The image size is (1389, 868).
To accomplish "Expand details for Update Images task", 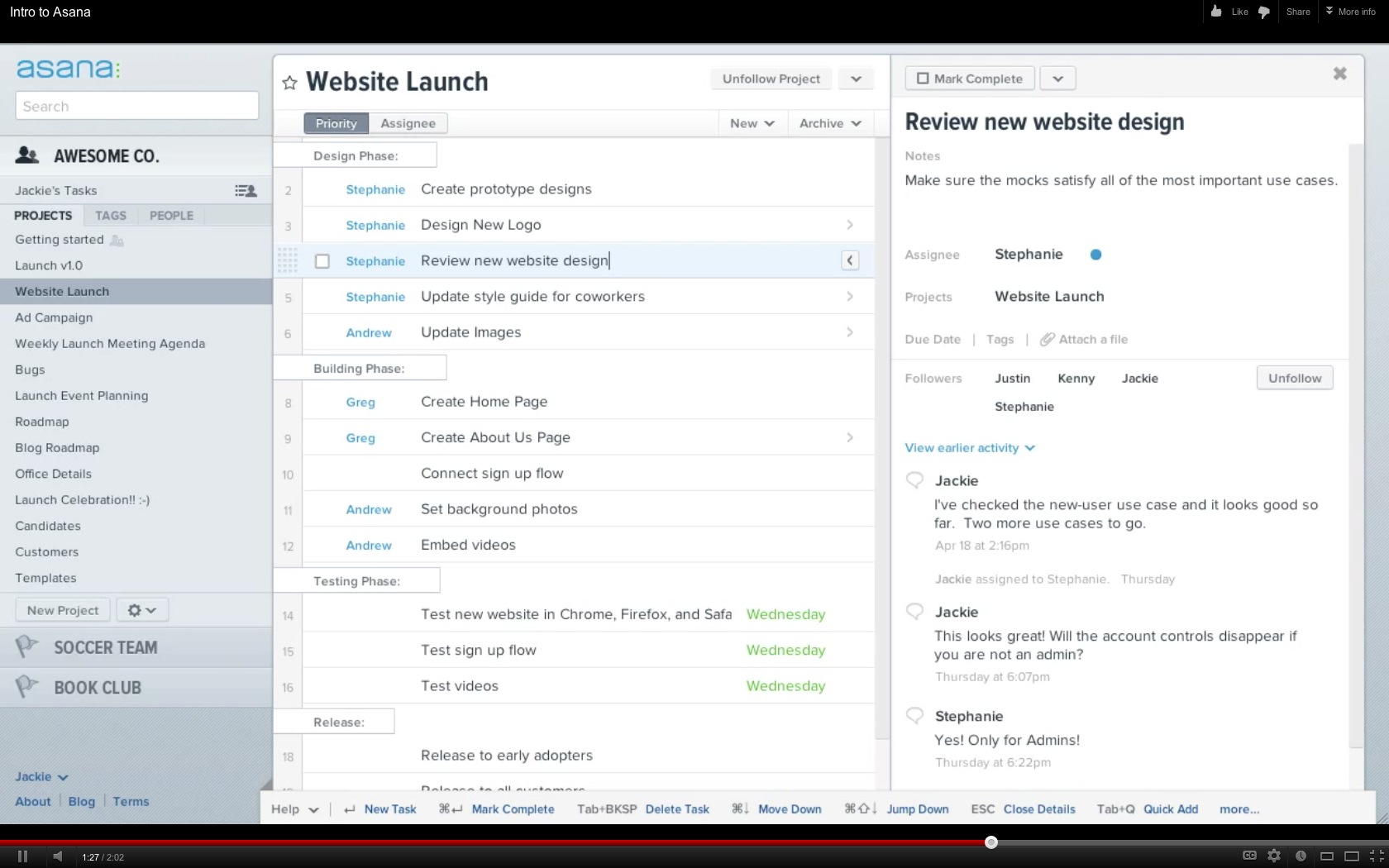I will [850, 332].
